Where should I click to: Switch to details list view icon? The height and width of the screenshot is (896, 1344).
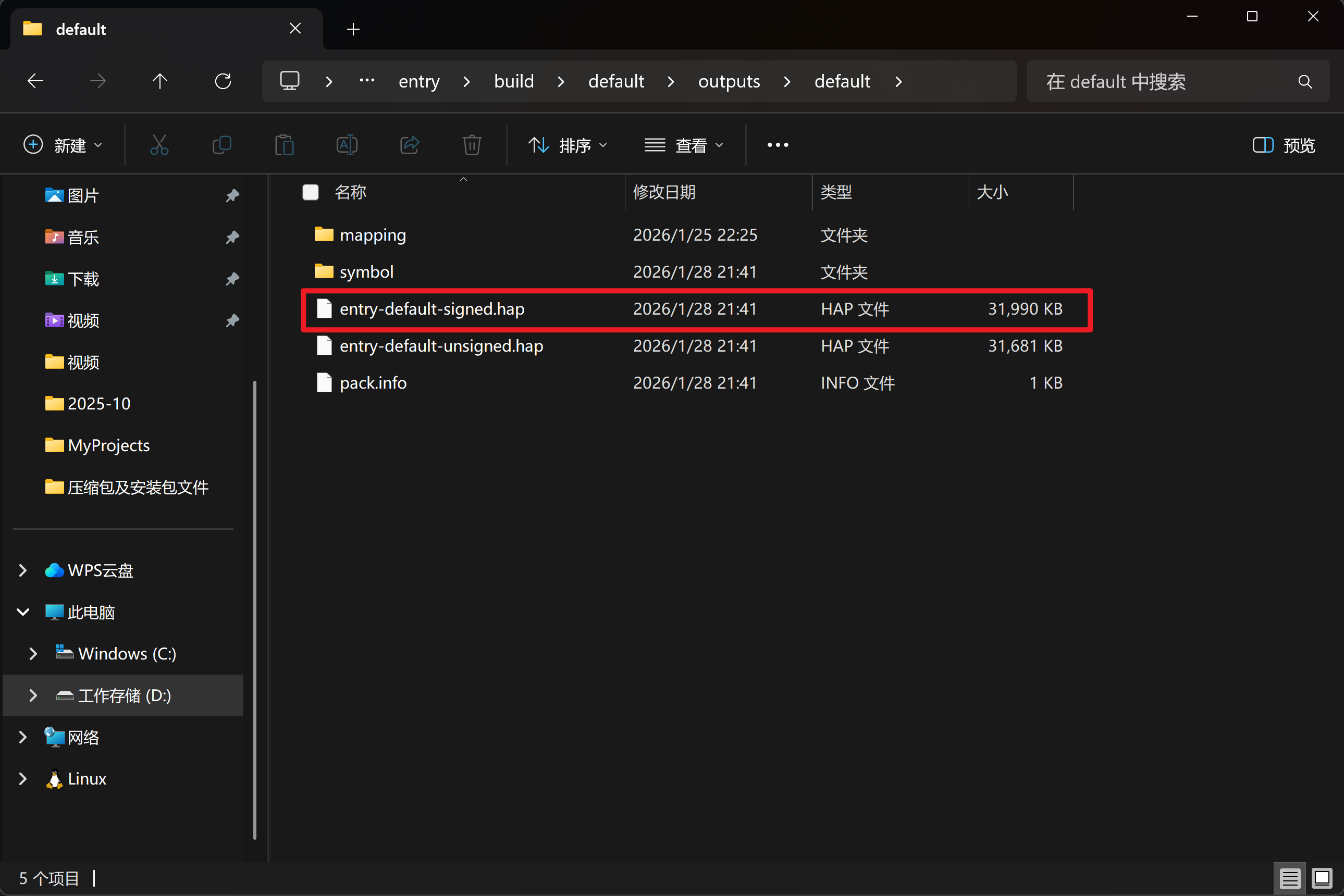tap(1290, 878)
